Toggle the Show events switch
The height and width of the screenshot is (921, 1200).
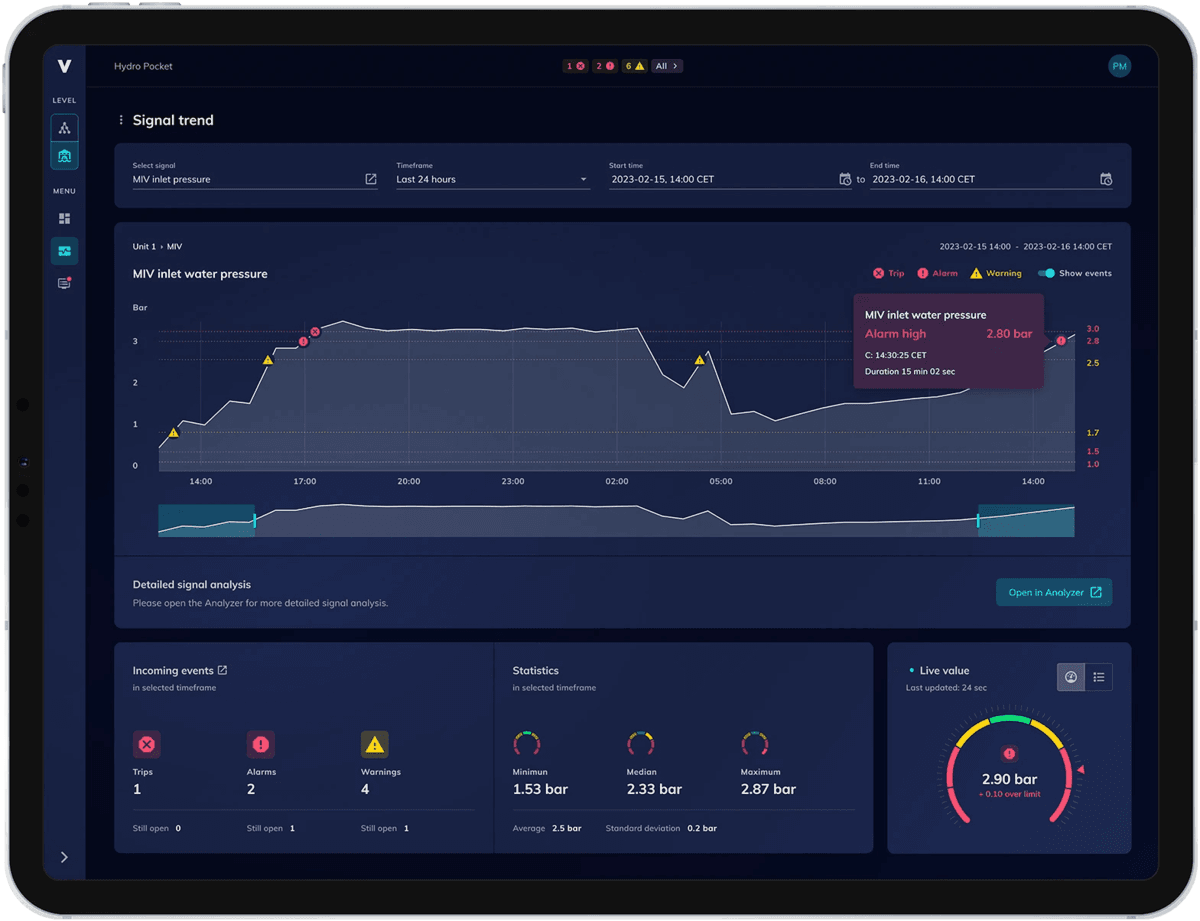pos(1046,273)
